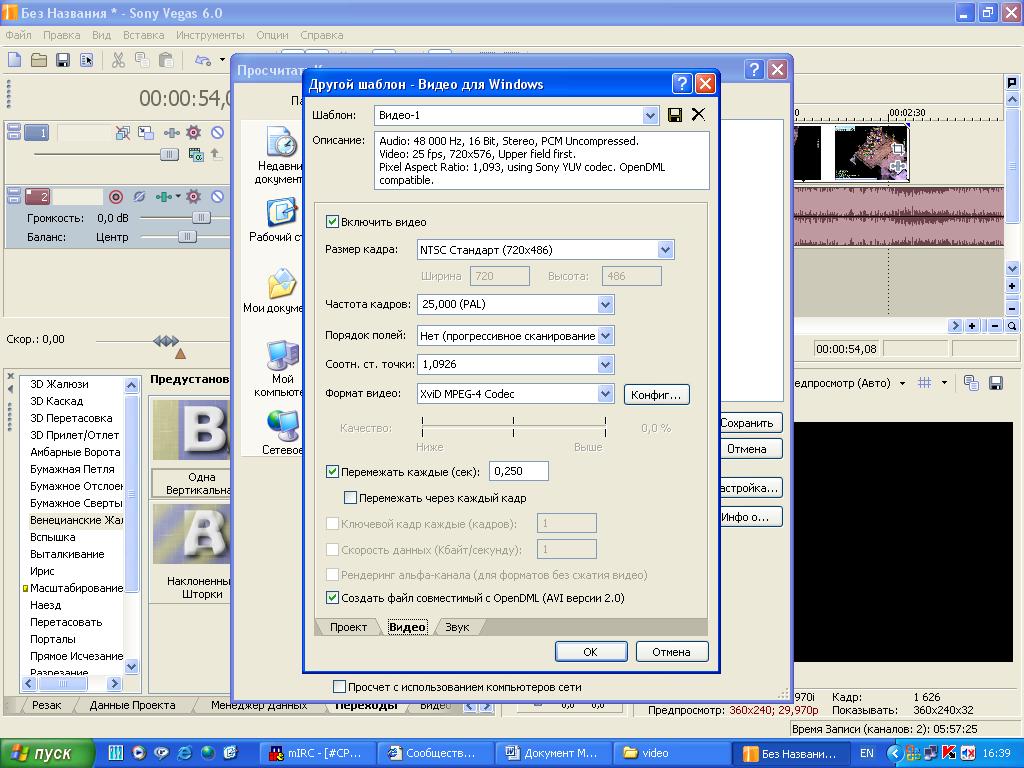Viewport: 1024px width, 768px height.
Task: Open the Файл menu
Action: 18,35
